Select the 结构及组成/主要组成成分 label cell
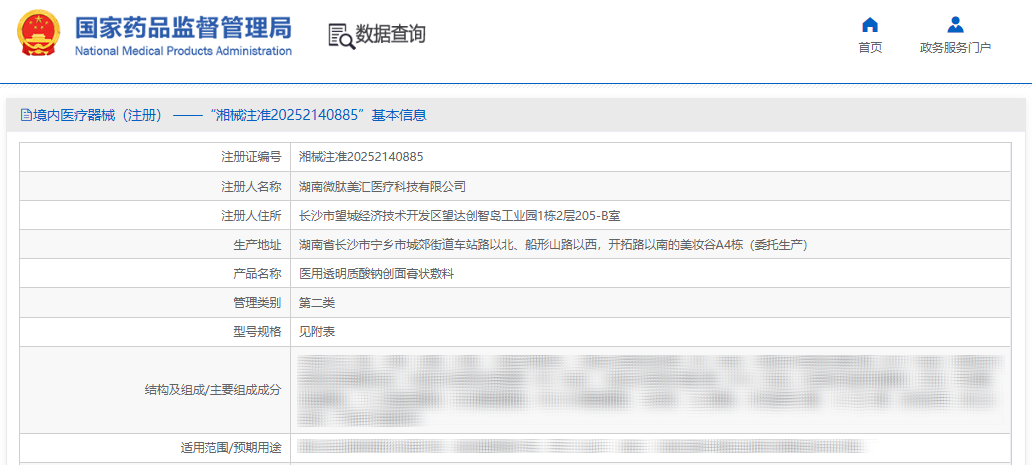The height and width of the screenshot is (465, 1032). [155, 390]
